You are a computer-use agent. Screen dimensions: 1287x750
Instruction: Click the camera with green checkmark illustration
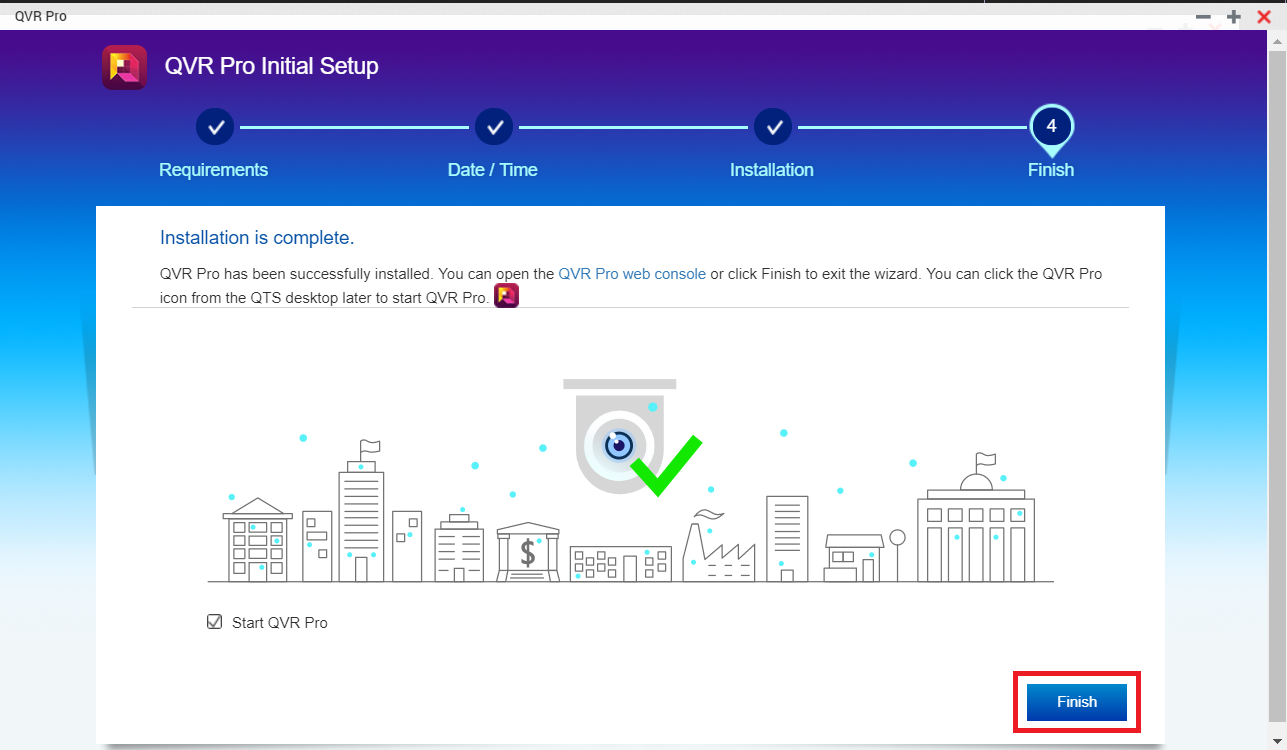pyautogui.click(x=631, y=438)
